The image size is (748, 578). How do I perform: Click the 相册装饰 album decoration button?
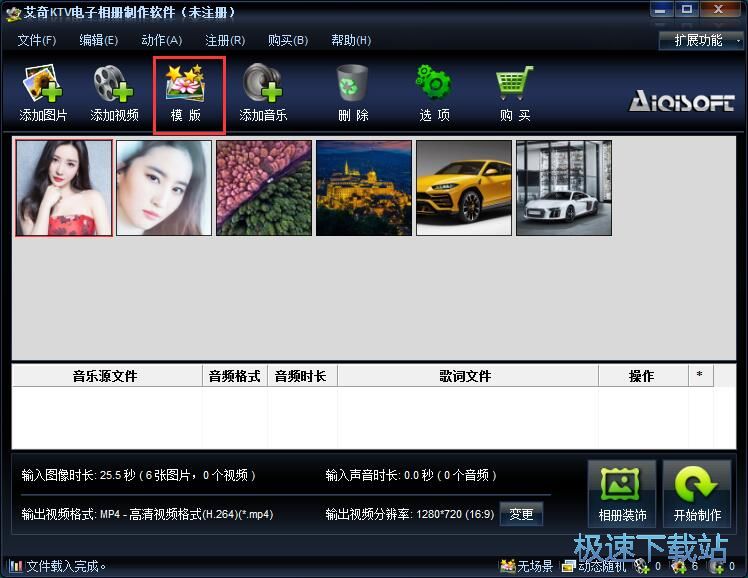click(x=622, y=494)
